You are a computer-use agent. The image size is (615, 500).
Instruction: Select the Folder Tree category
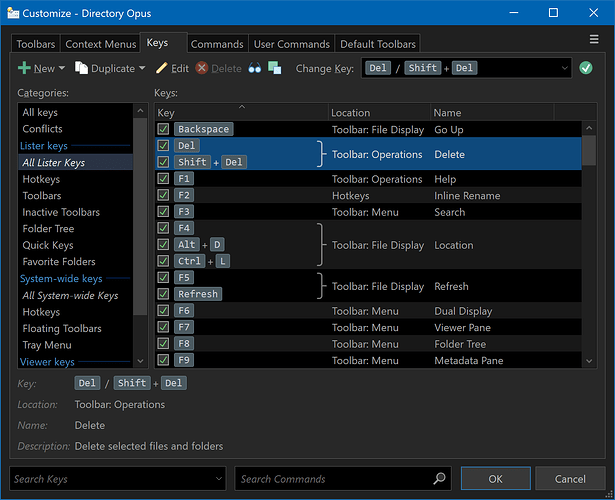[75, 229]
